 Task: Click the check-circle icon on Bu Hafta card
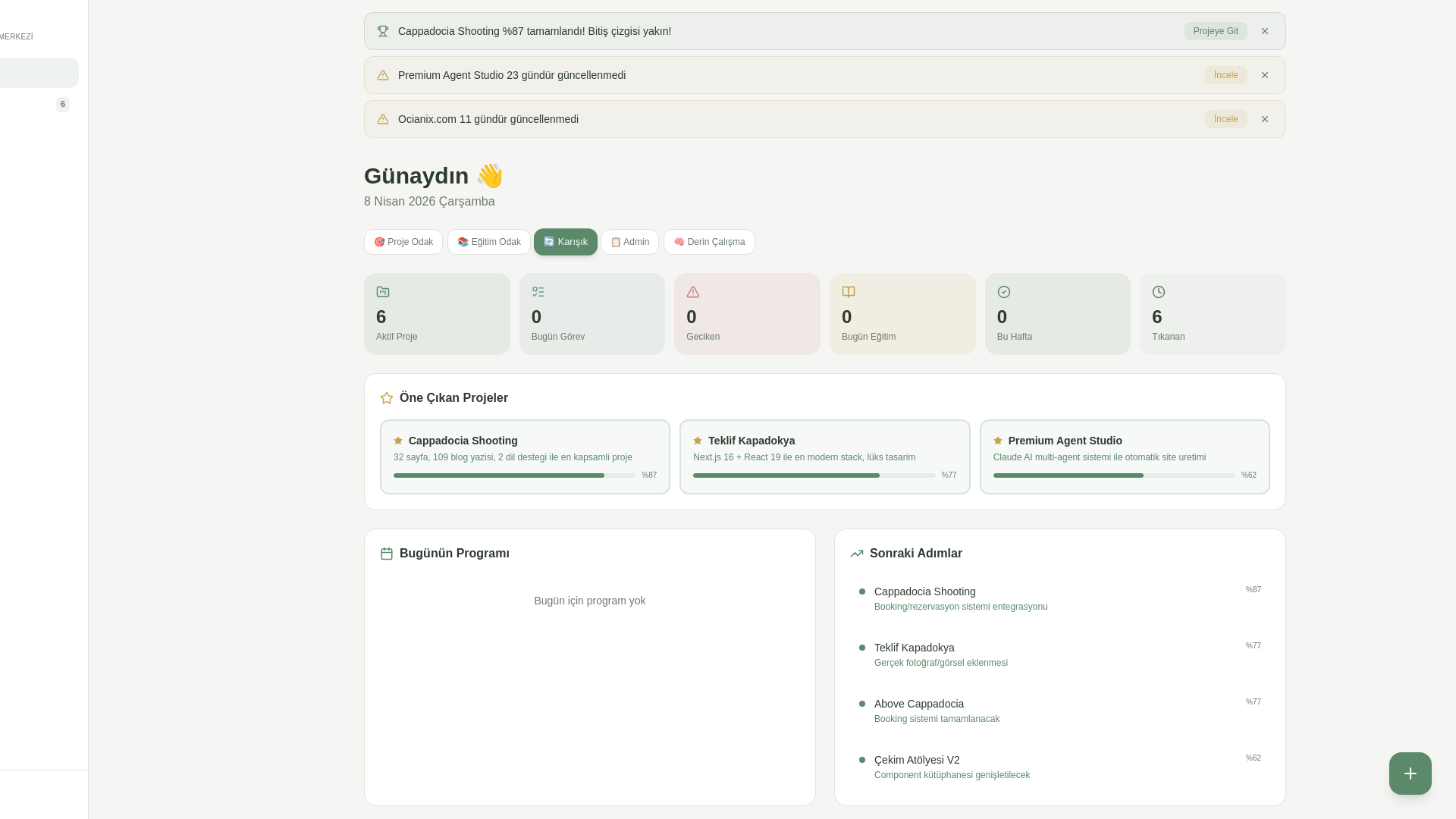coord(1004,292)
